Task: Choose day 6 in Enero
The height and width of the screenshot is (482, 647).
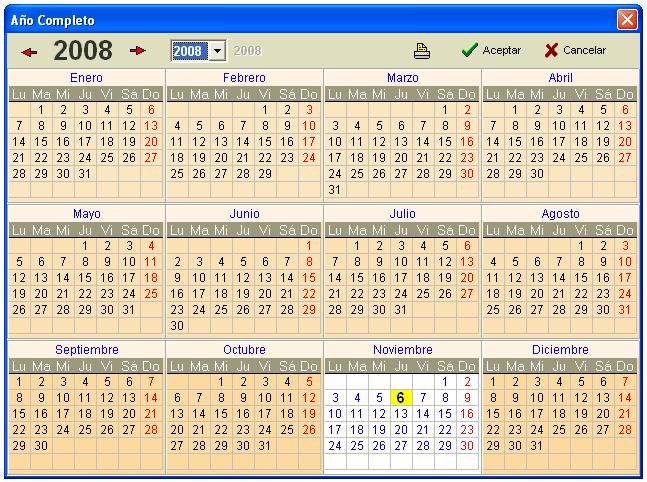Action: click(151, 110)
